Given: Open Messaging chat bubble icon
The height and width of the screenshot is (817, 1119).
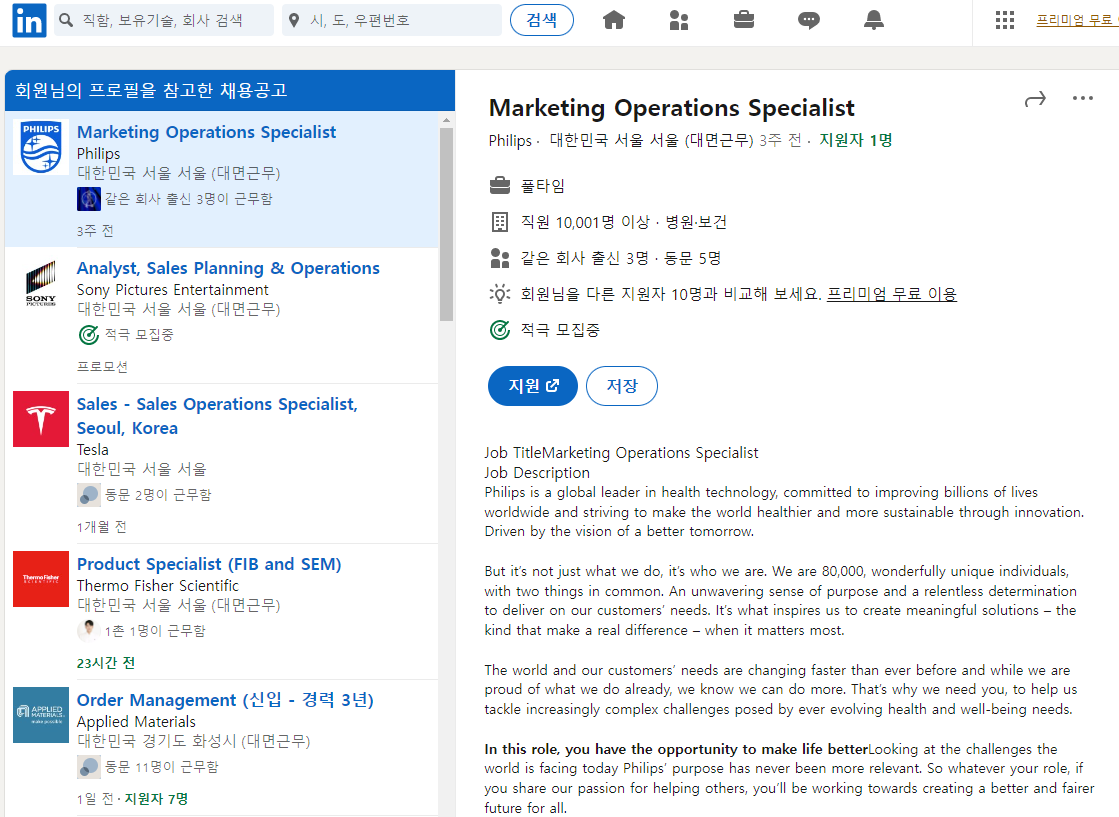Looking at the screenshot, I should coord(809,21).
